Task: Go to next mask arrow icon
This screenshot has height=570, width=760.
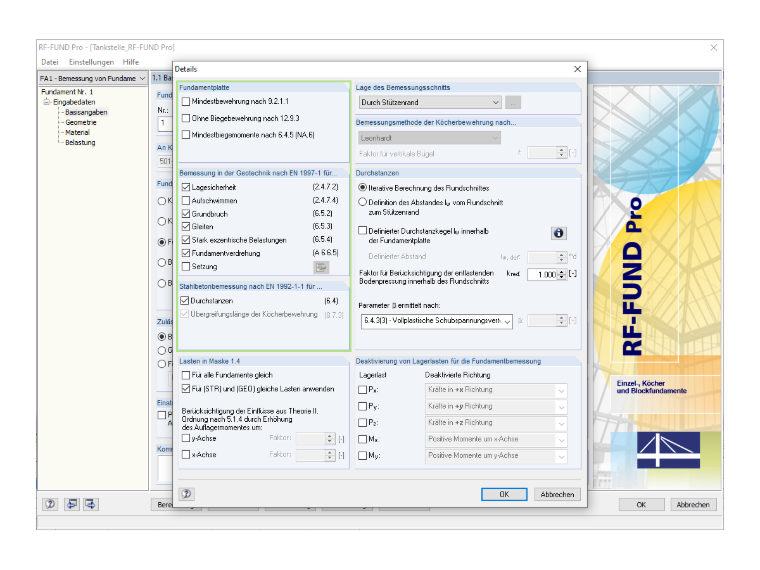Action: pyautogui.click(x=90, y=504)
